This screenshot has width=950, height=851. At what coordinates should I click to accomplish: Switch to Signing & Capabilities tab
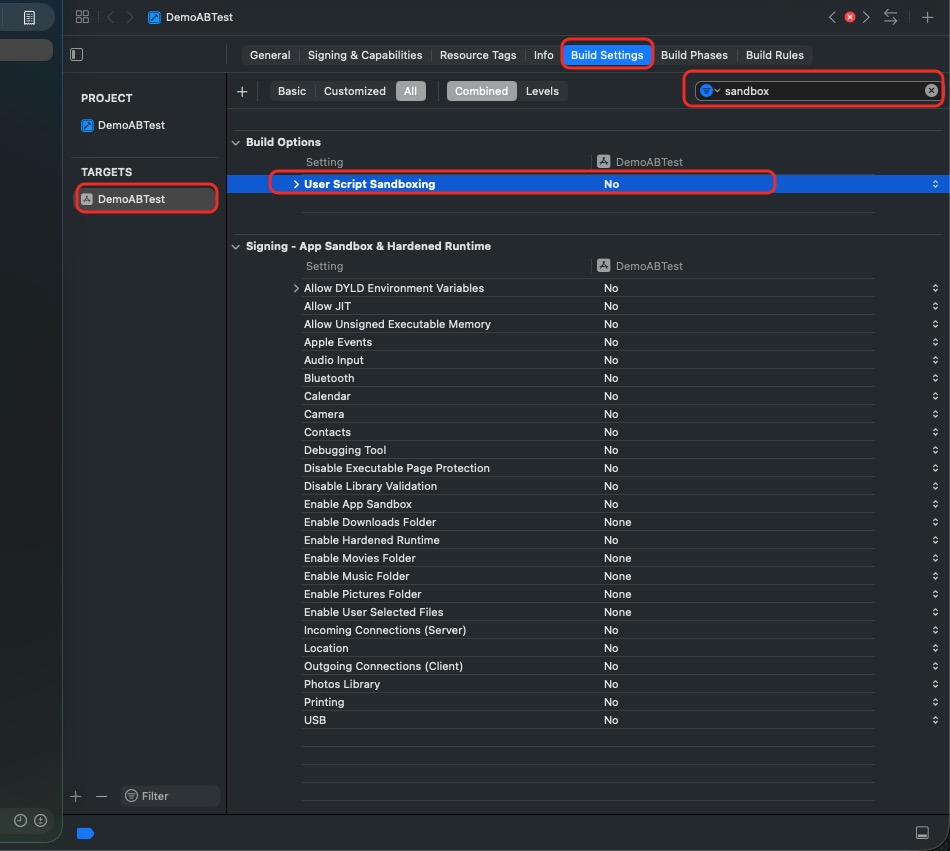[x=365, y=55]
